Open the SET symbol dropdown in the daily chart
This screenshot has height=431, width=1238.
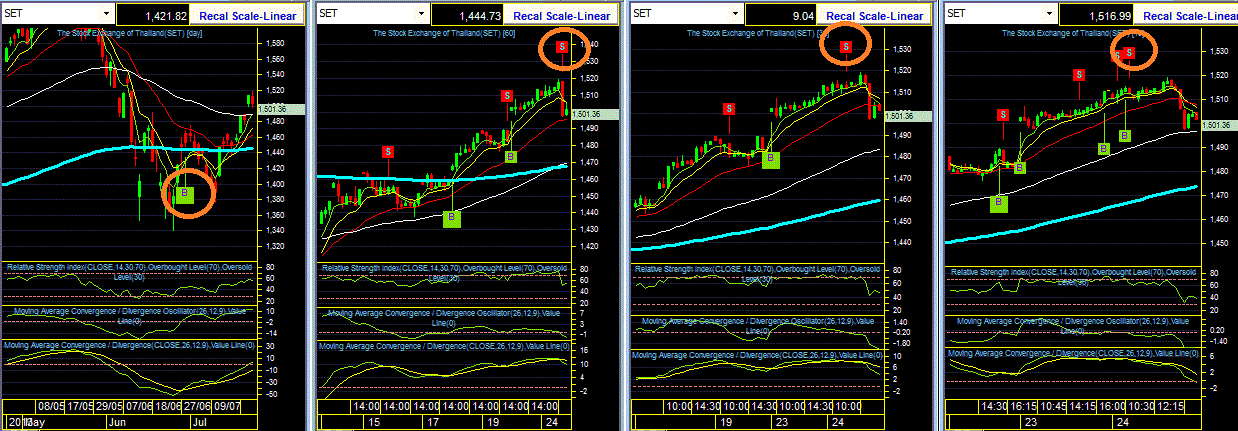click(x=104, y=14)
